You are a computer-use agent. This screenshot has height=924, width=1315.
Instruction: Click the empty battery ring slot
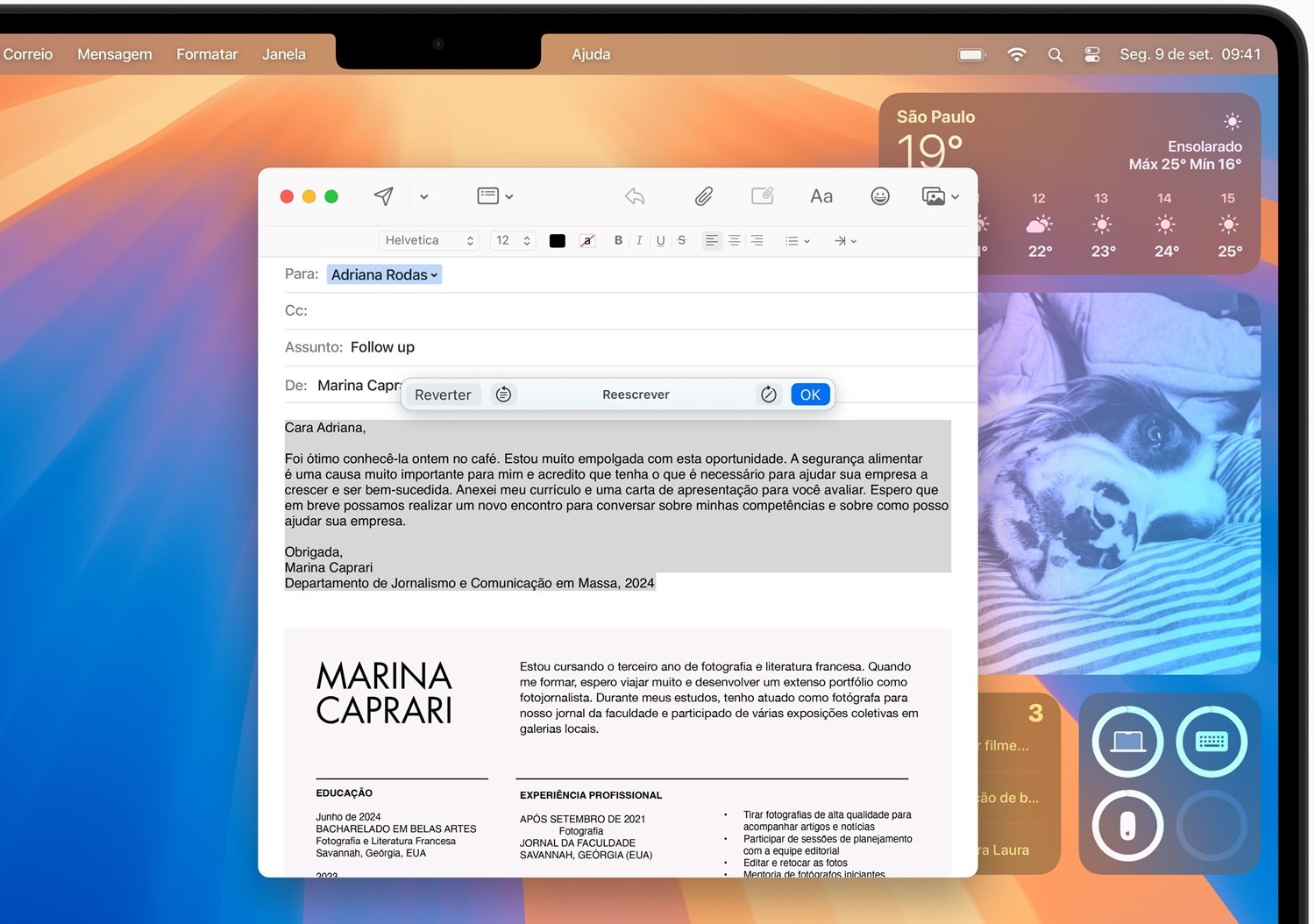[x=1212, y=826]
